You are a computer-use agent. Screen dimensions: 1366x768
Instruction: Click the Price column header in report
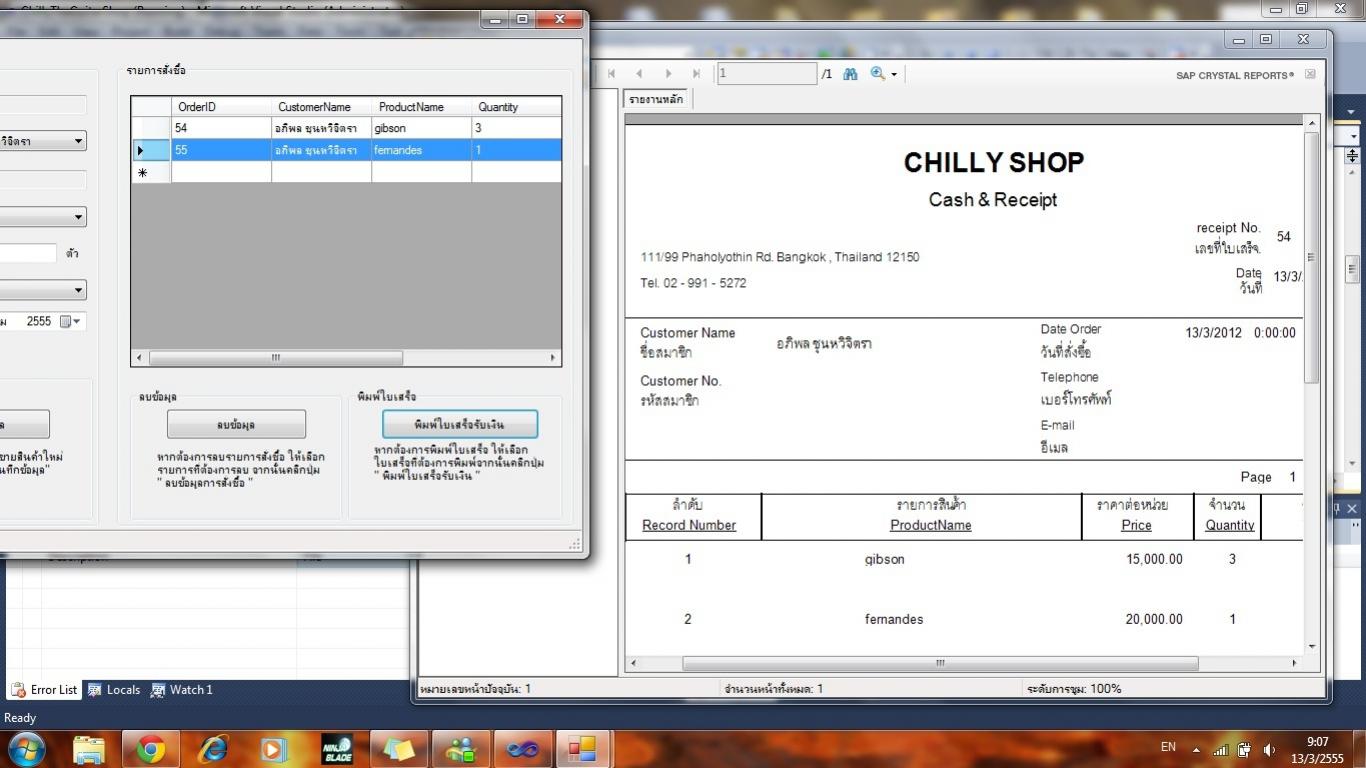(1136, 525)
